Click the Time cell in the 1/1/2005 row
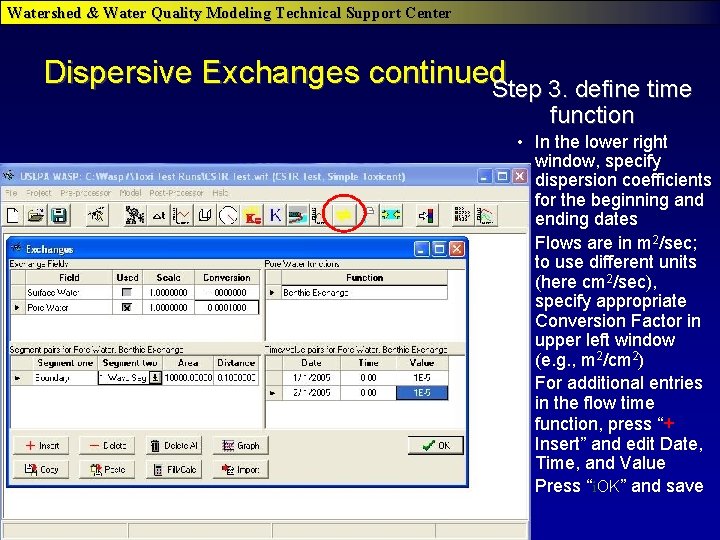Image resolution: width=720 pixels, height=540 pixels. [368, 377]
